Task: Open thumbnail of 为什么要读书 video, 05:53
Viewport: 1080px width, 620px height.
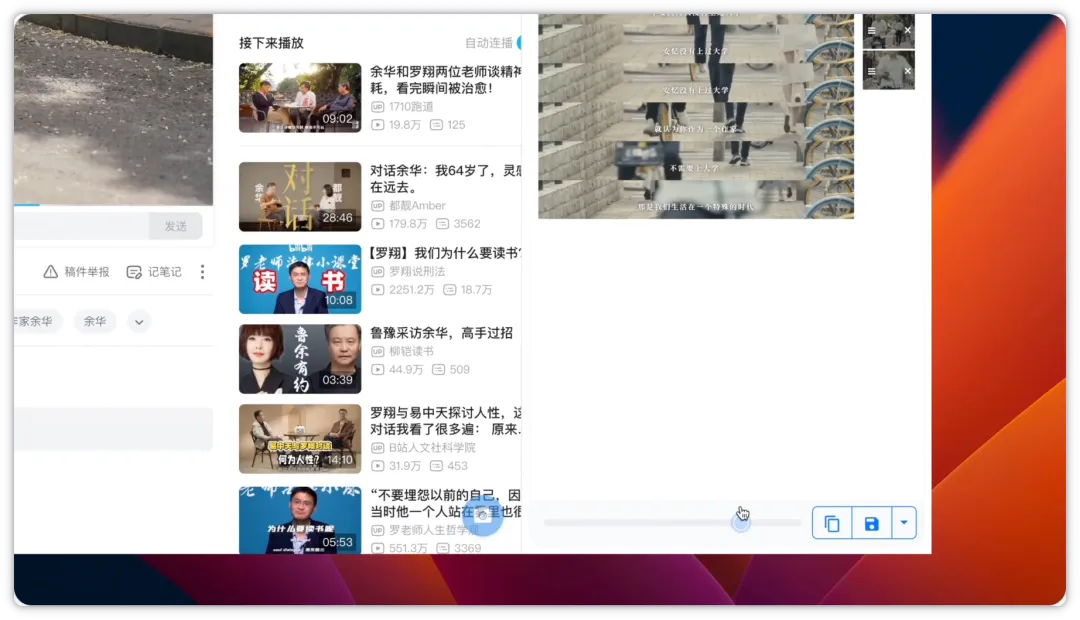Action: tap(300, 520)
